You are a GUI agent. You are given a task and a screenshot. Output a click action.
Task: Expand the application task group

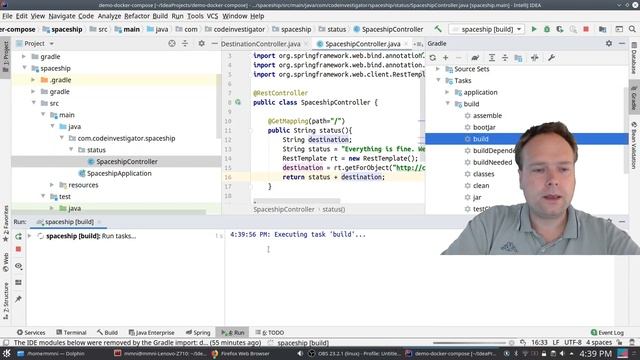[x=447, y=92]
